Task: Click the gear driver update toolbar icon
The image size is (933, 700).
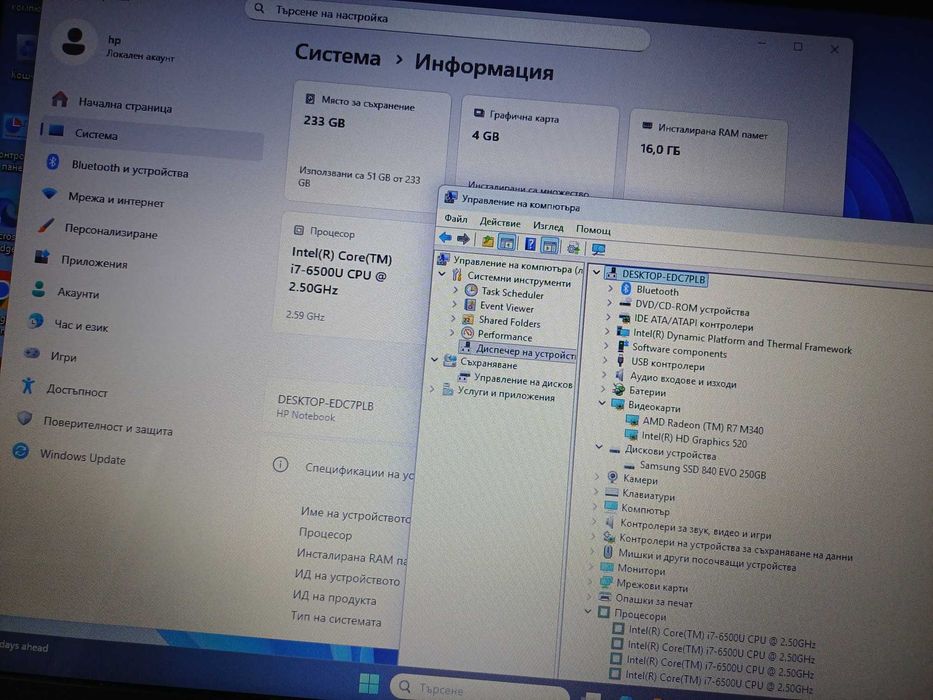Action: click(573, 247)
